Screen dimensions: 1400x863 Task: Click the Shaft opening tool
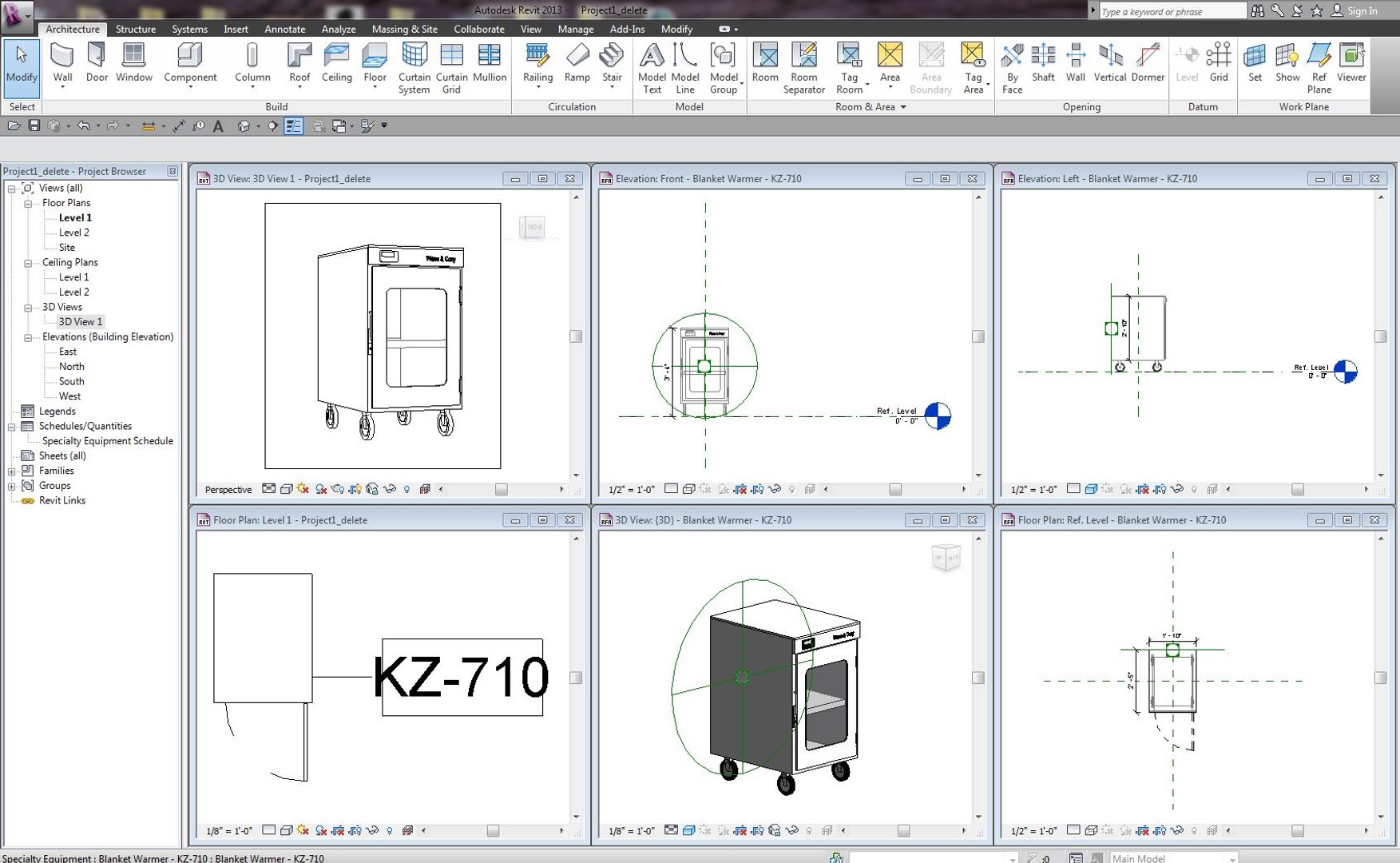click(1043, 64)
